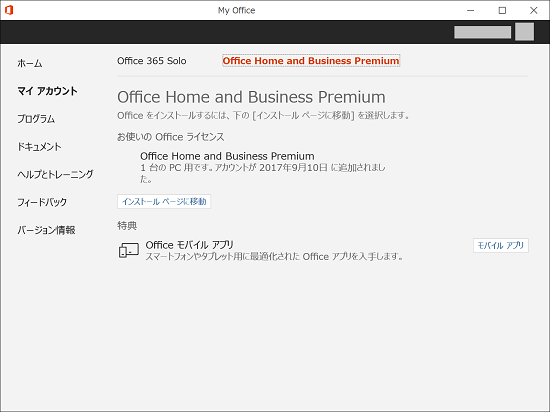Click the スマートフォンやタブレット用 description text
The image size is (550, 412).
[x=274, y=257]
